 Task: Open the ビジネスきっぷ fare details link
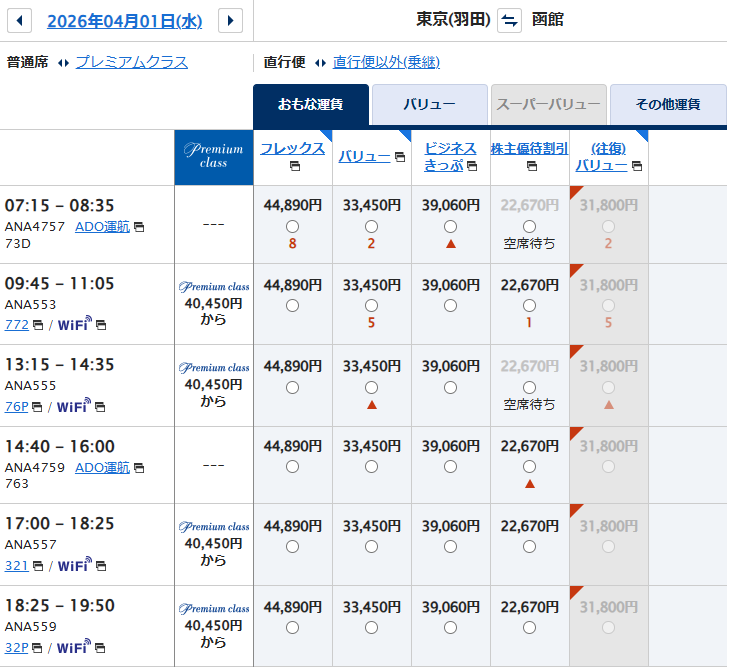coord(450,157)
